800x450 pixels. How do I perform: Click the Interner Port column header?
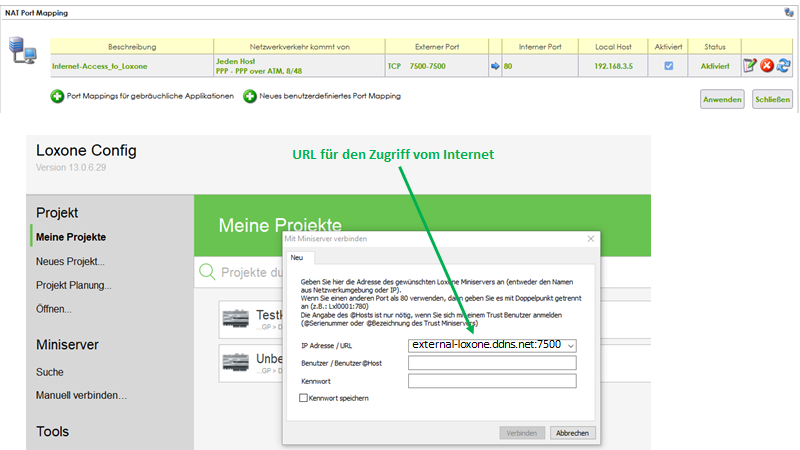(x=540, y=46)
